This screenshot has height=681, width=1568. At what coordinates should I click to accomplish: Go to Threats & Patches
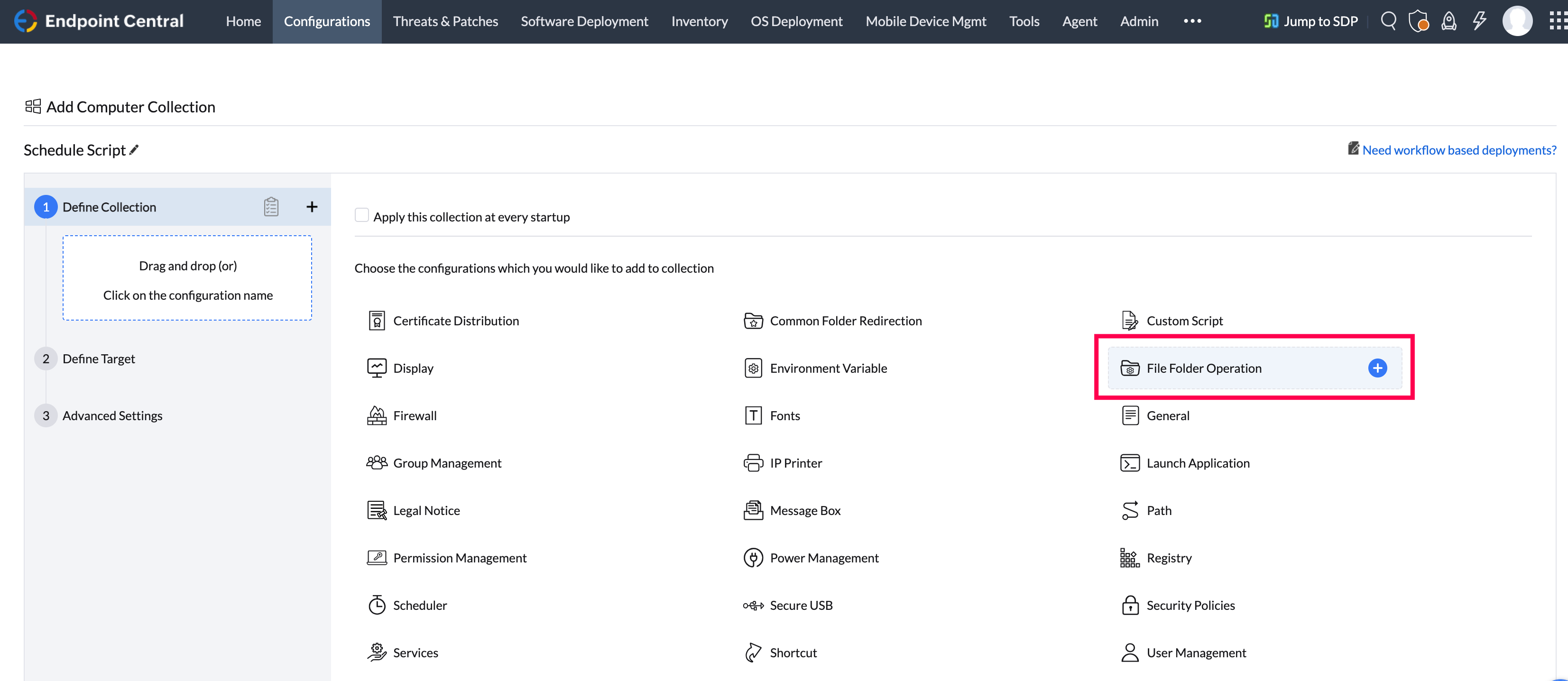tap(445, 21)
